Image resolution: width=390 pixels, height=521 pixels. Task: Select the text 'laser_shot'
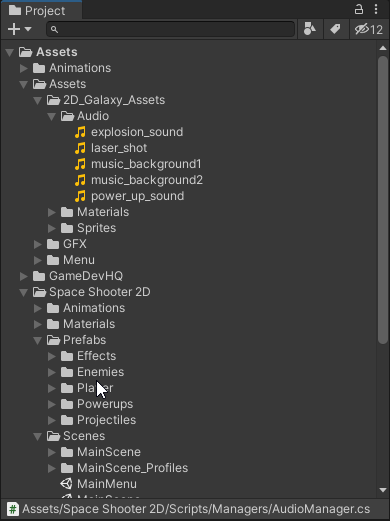point(119,148)
